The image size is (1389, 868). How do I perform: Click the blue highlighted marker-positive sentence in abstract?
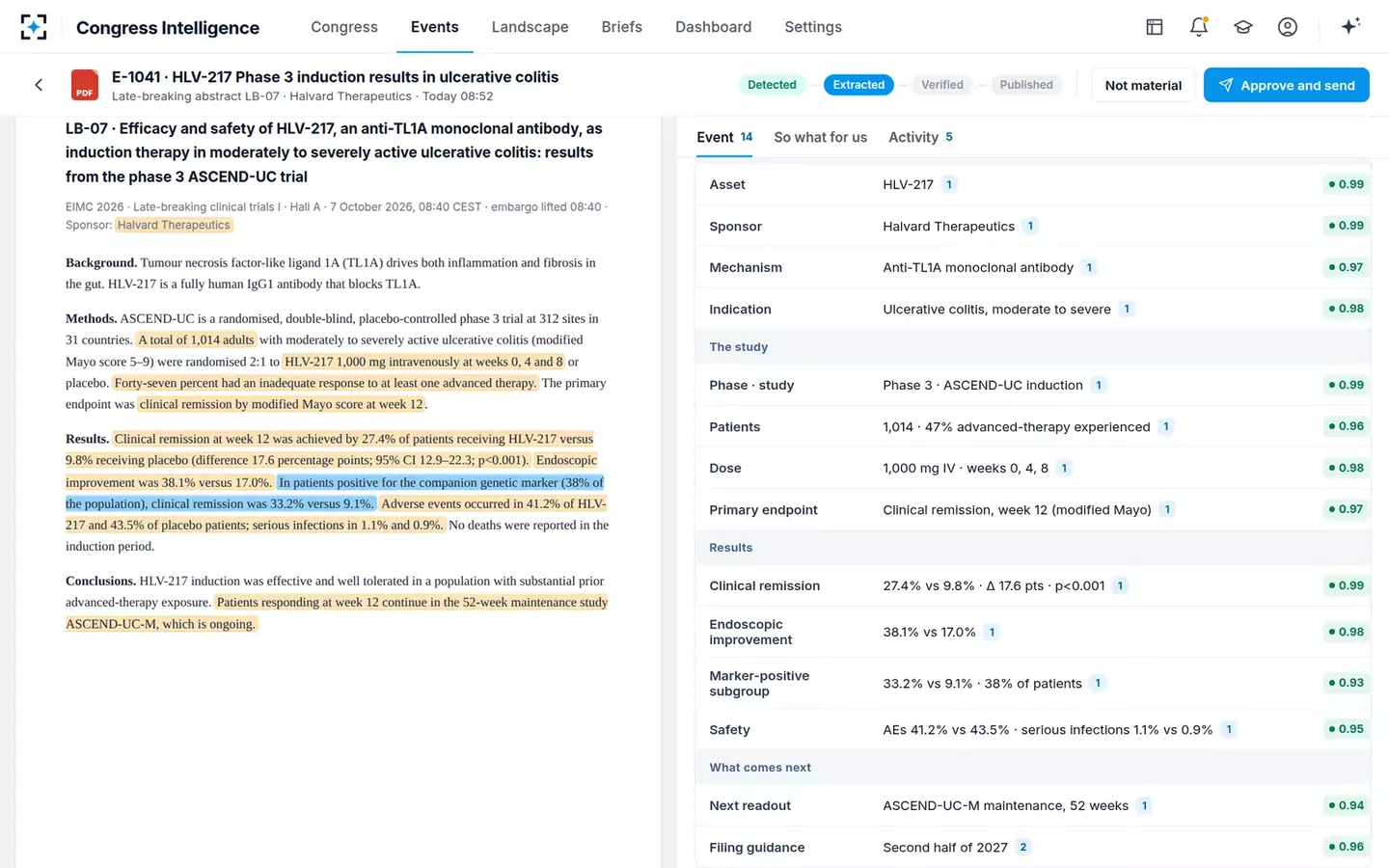[335, 493]
